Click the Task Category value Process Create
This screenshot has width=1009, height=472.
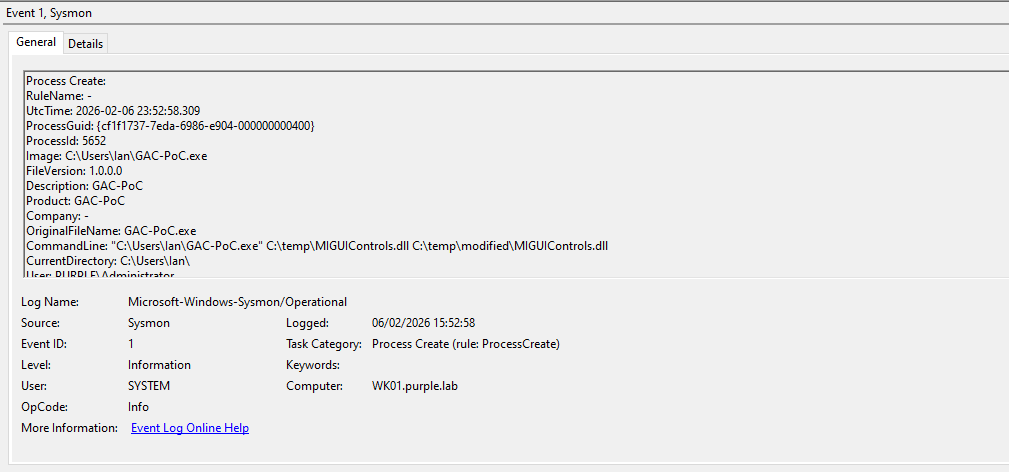[x=465, y=344]
